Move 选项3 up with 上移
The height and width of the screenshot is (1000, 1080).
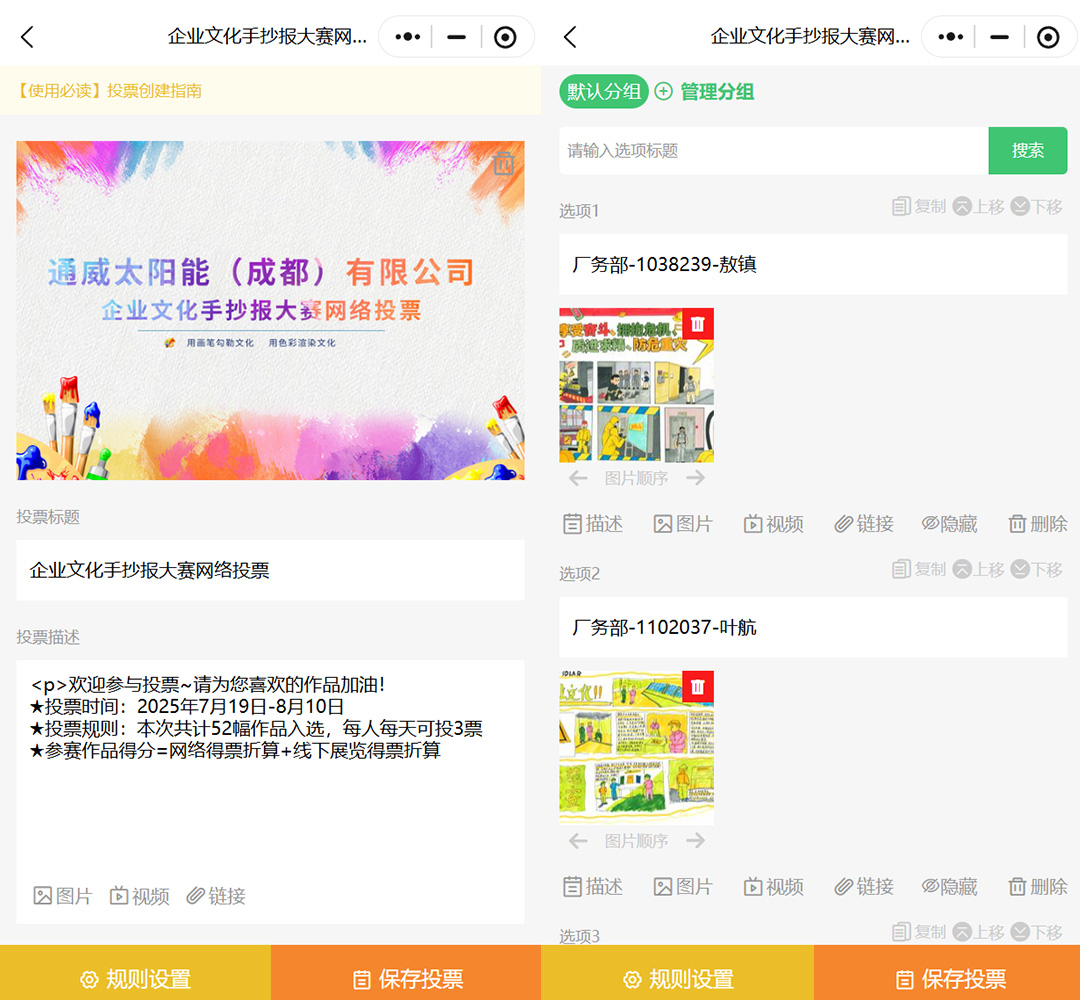pyautogui.click(x=978, y=933)
